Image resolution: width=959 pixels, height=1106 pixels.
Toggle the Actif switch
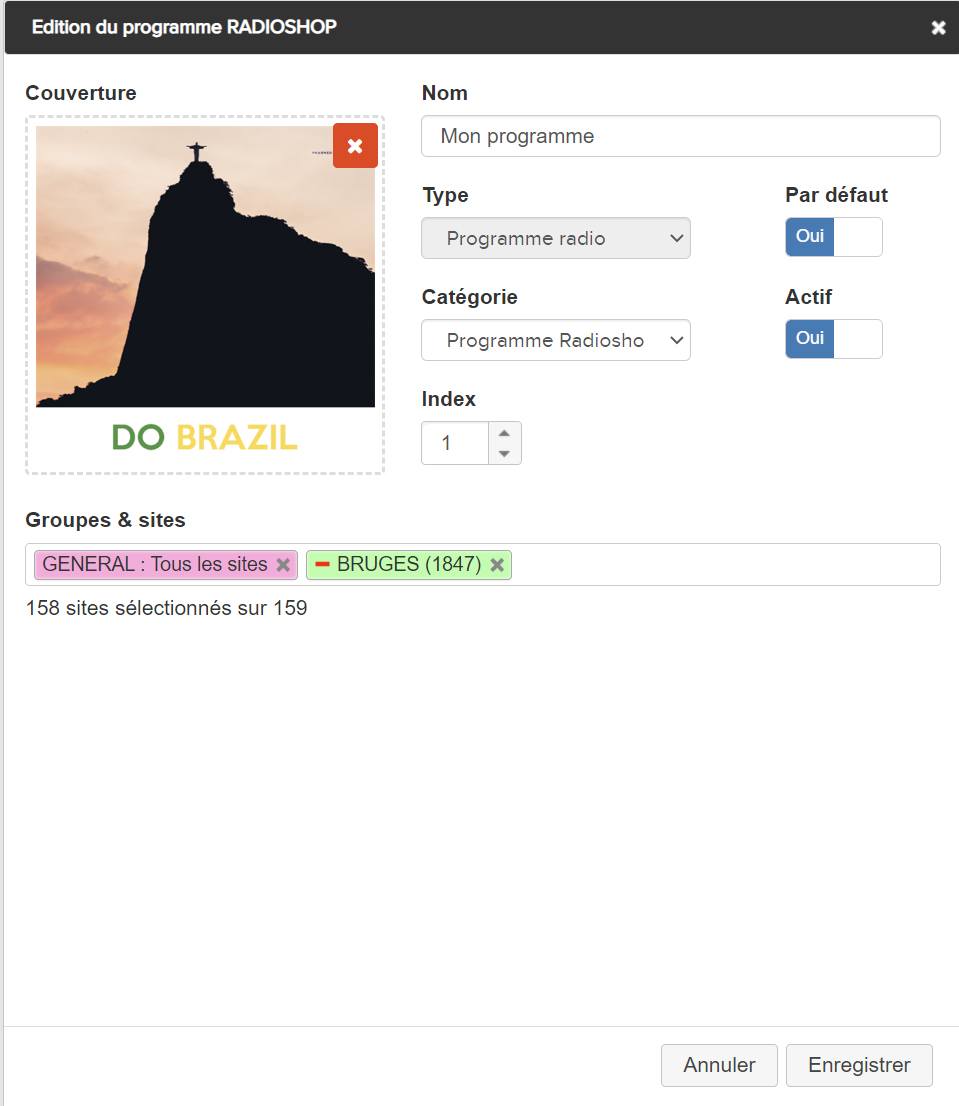[x=833, y=339]
